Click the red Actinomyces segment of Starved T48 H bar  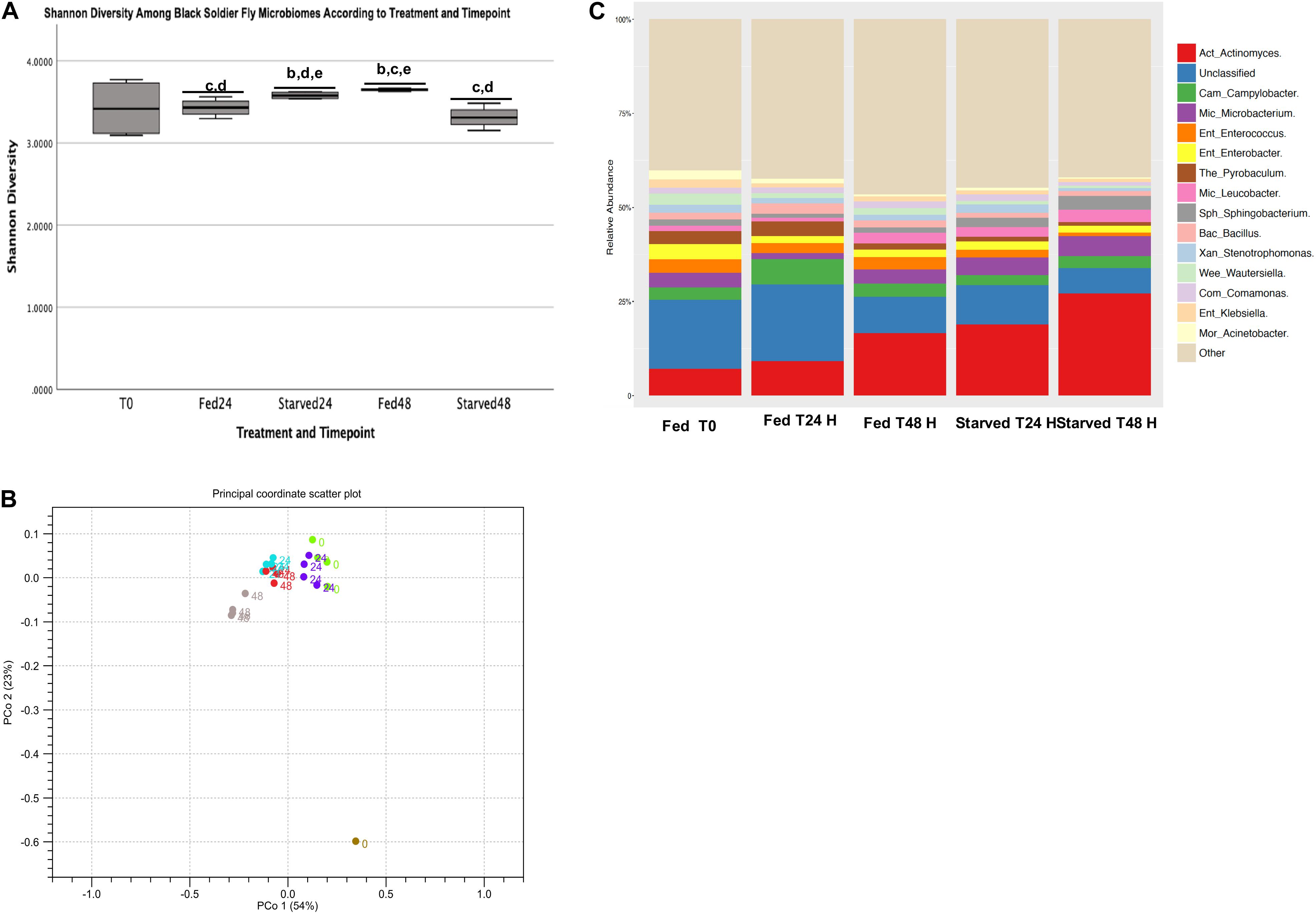[1105, 344]
